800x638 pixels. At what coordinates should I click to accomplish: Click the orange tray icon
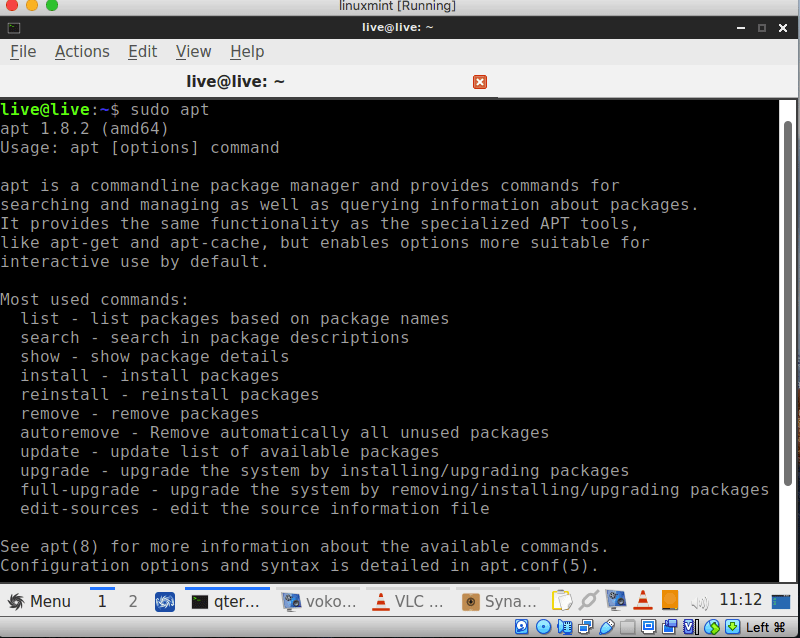(x=670, y=600)
